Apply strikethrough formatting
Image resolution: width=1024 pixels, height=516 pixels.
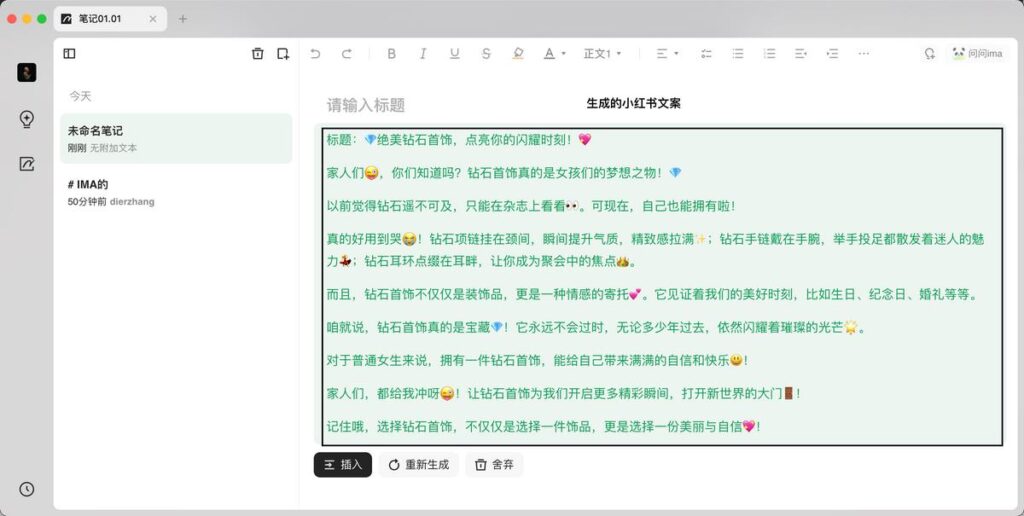[486, 54]
